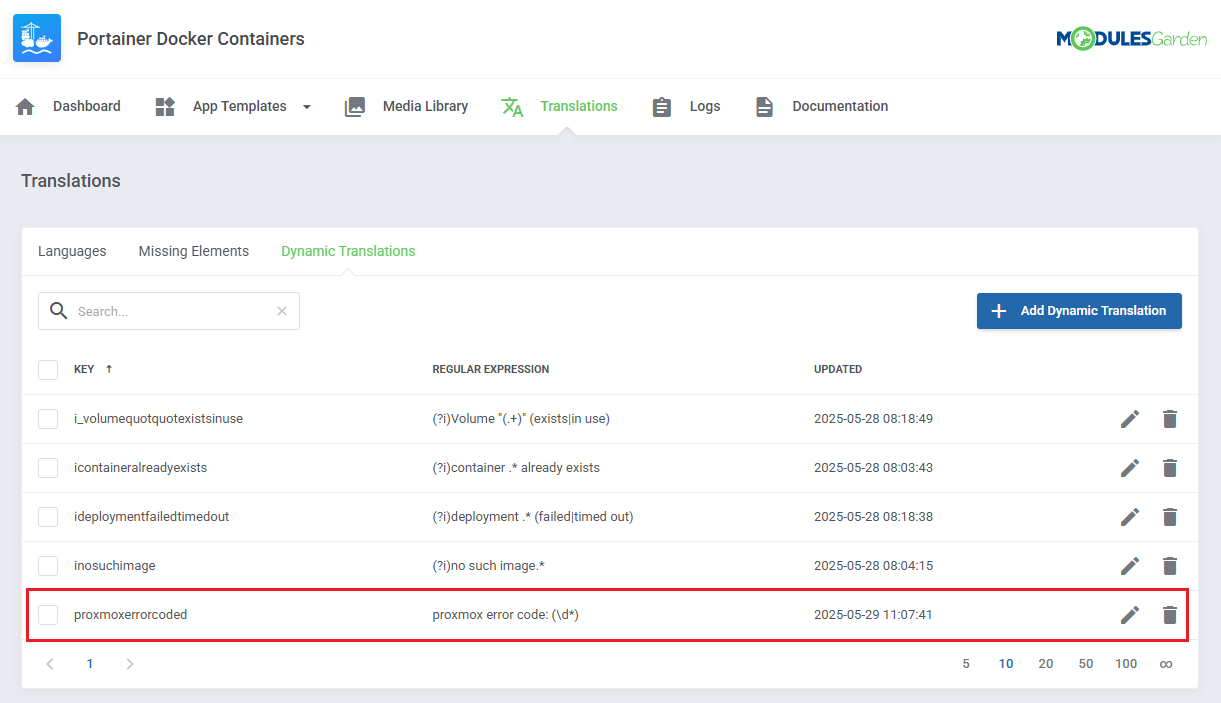Viewport: 1221px width, 703px height.
Task: Click the Portainer Docker Containers logo icon
Action: tap(37, 38)
